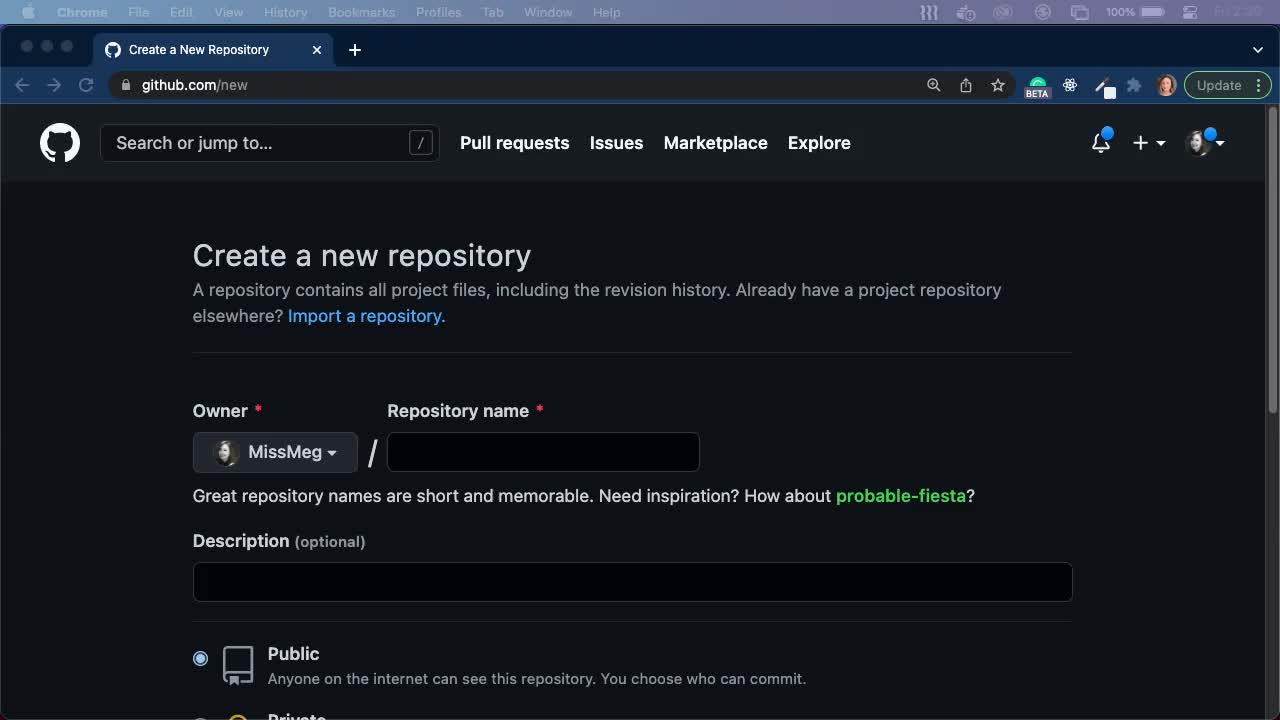Open the MissMeg owner dropdown
1280x720 pixels.
275,452
